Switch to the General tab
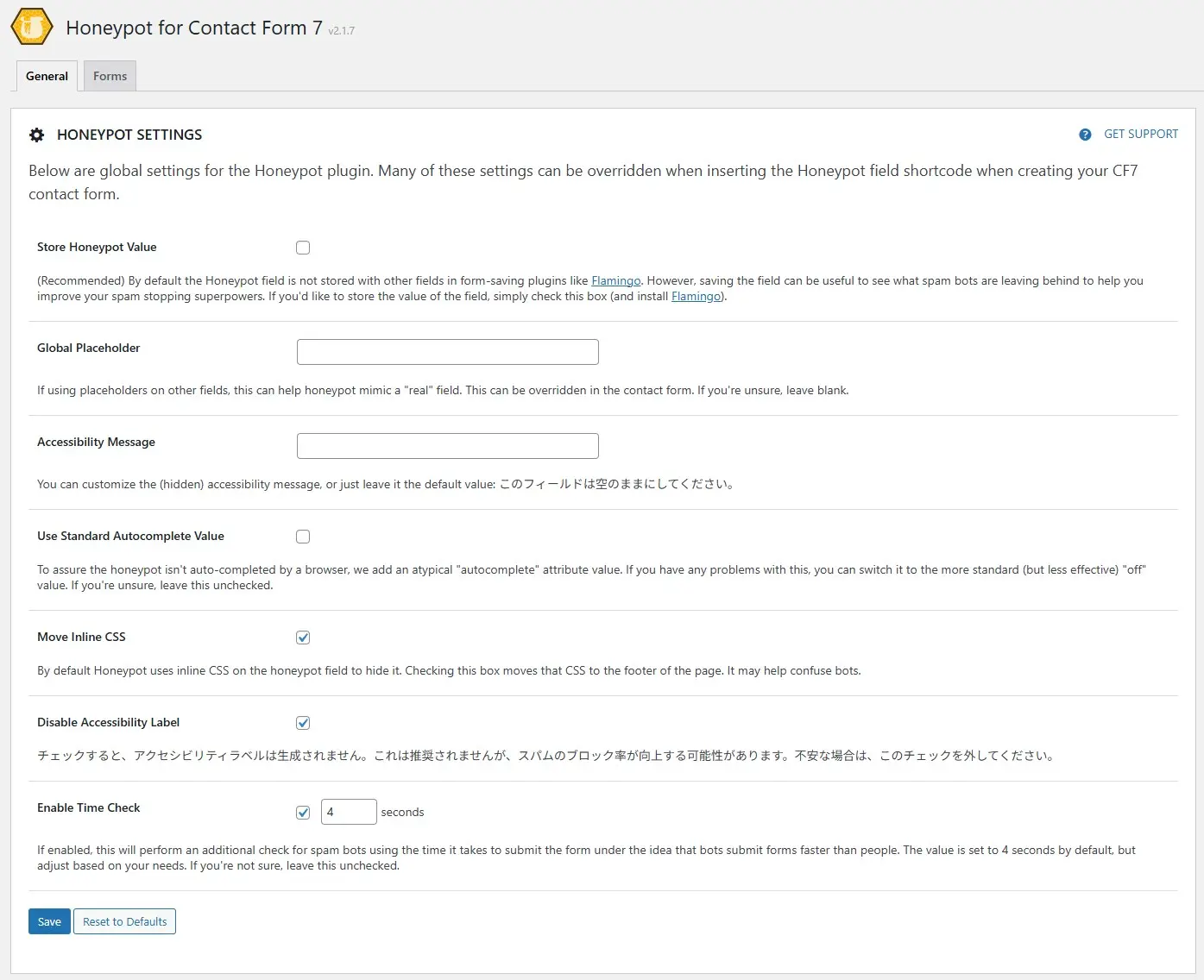The image size is (1204, 980). tap(47, 76)
